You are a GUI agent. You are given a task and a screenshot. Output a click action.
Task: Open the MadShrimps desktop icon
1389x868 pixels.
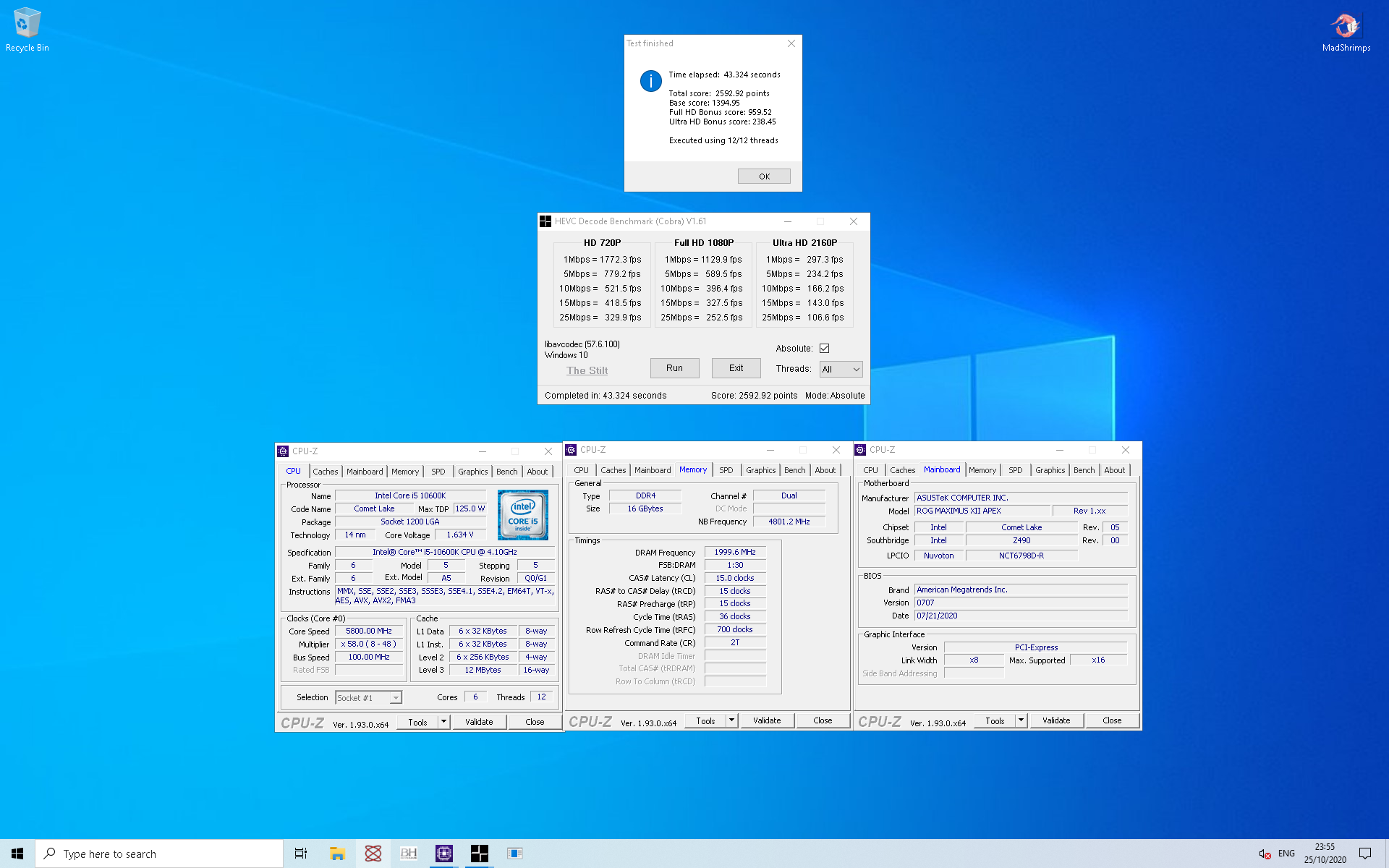pyautogui.click(x=1346, y=32)
